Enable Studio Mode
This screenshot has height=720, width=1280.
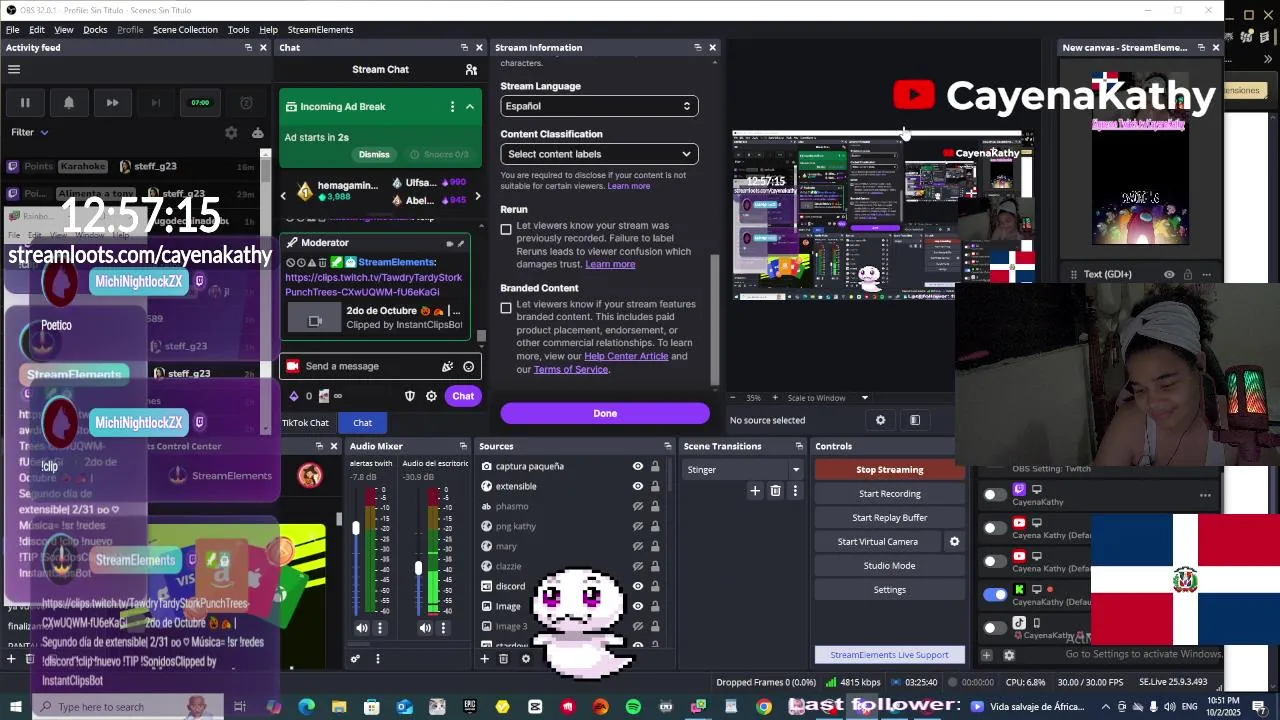click(x=889, y=565)
